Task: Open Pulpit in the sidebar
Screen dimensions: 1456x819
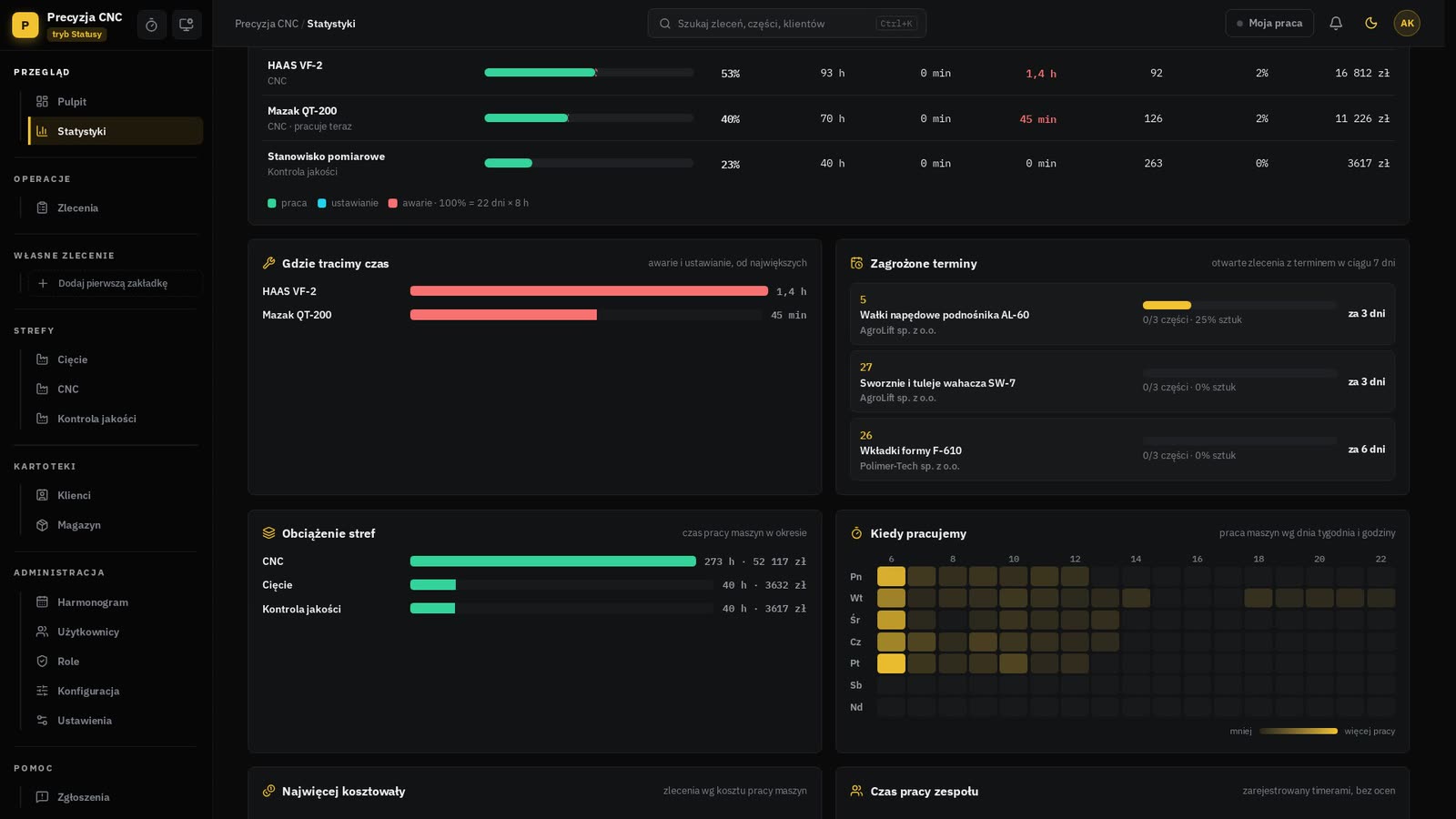Action: (115, 102)
